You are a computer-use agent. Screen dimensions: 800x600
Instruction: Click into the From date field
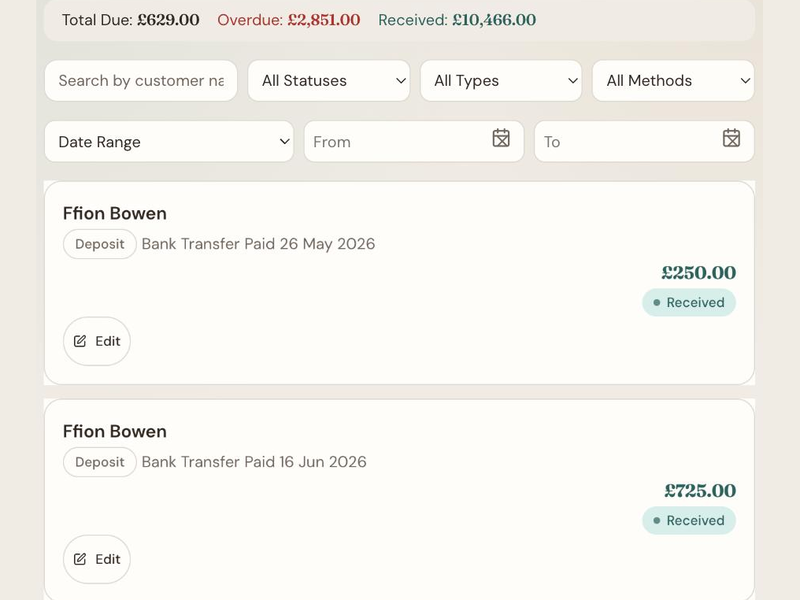pyautogui.click(x=414, y=141)
